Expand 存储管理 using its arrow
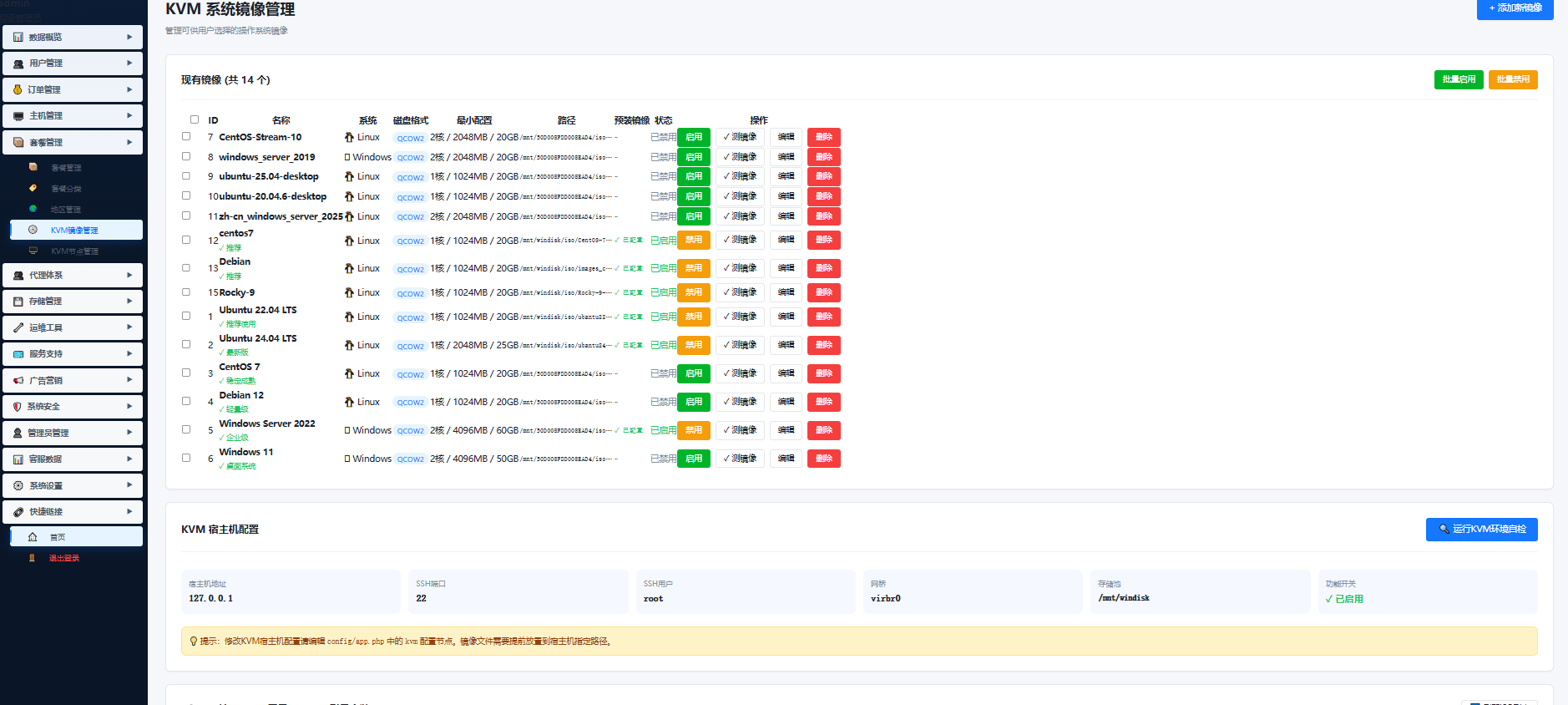 (x=129, y=302)
